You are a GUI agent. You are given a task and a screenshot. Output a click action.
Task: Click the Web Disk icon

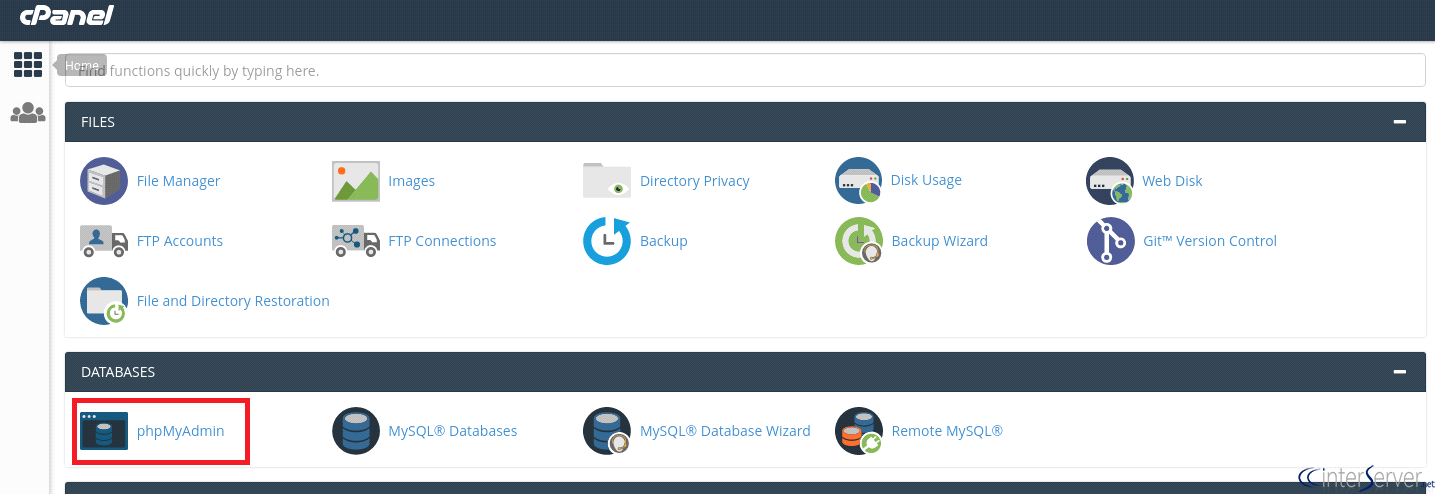(x=1110, y=181)
